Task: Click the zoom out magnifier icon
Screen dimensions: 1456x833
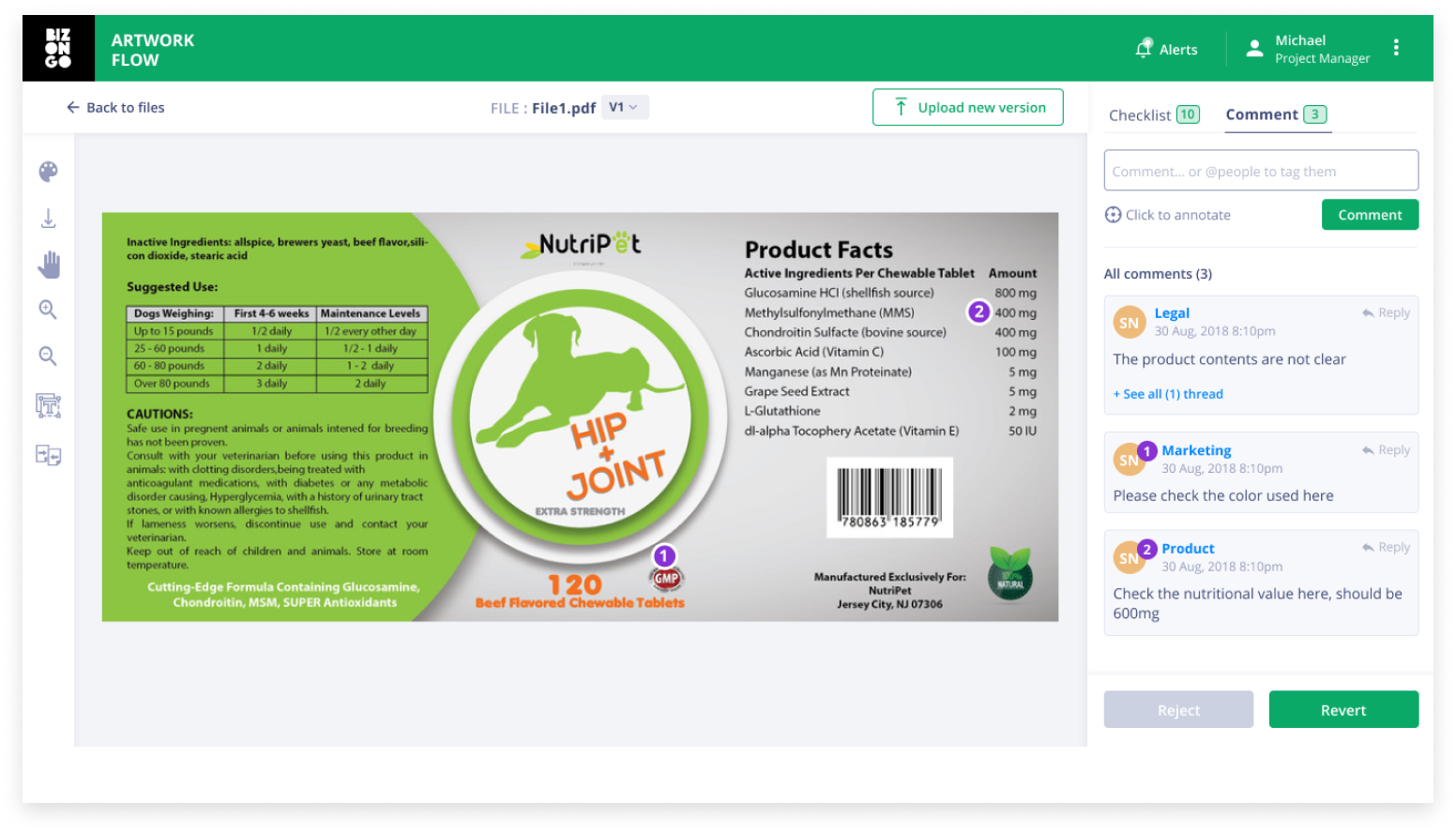Action: pyautogui.click(x=48, y=356)
